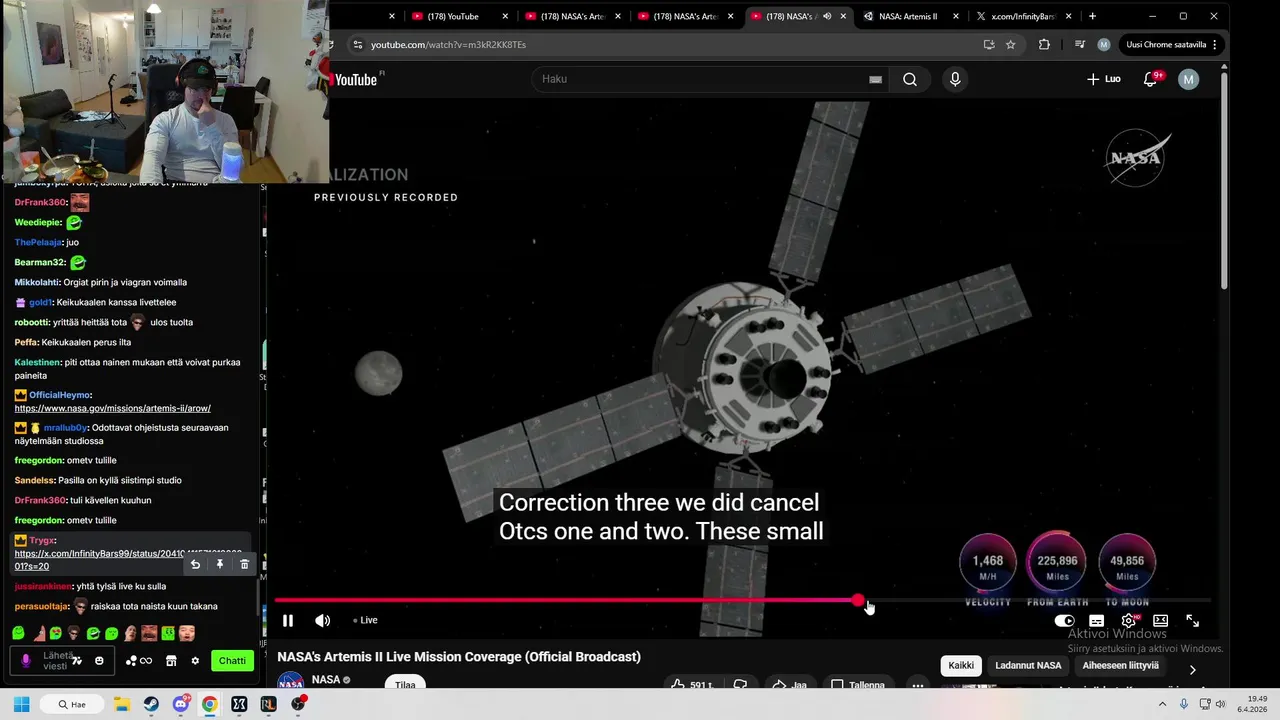
Task: View site information icon in address bar
Action: 358,45
